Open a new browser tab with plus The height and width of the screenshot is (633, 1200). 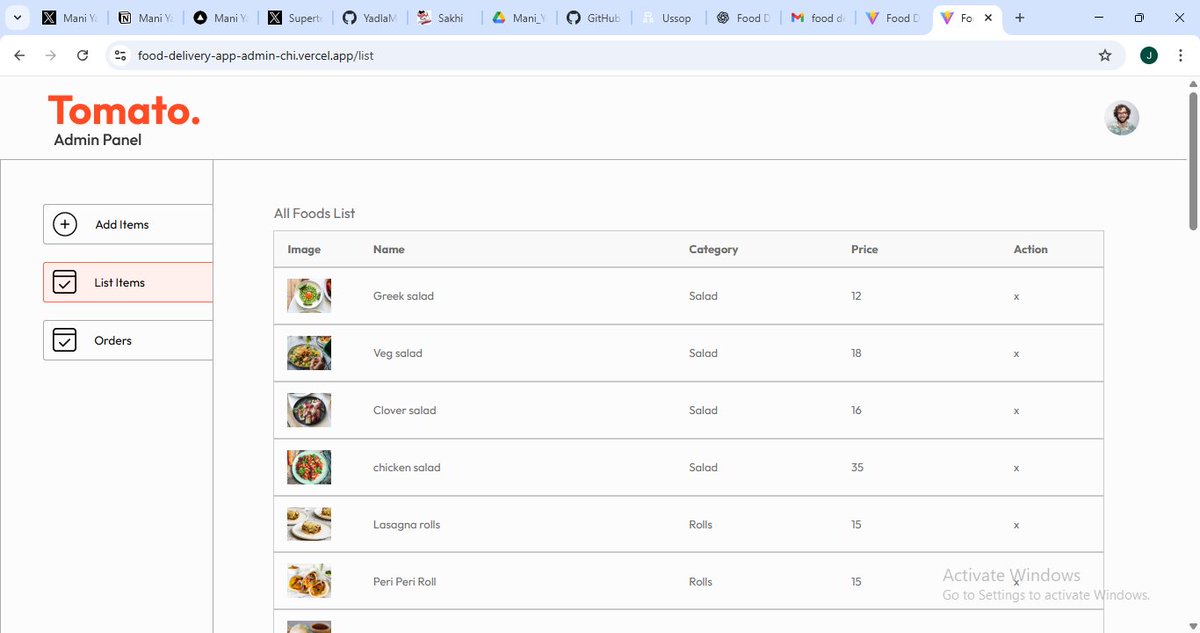[1020, 18]
